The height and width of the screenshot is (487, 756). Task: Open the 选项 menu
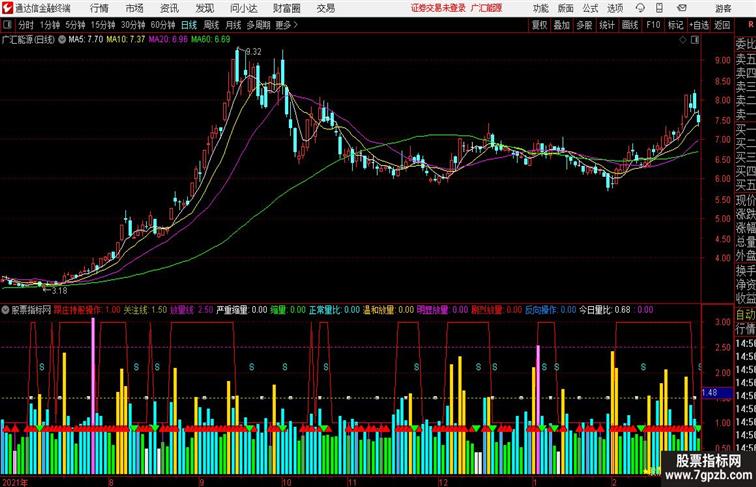click(615, 8)
